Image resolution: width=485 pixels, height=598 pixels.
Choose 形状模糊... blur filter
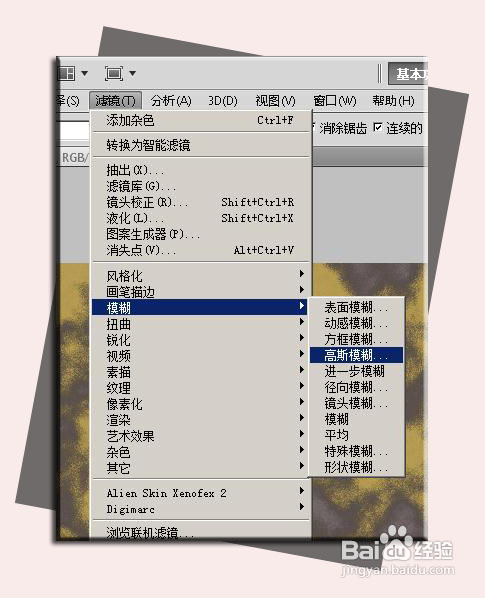click(356, 467)
